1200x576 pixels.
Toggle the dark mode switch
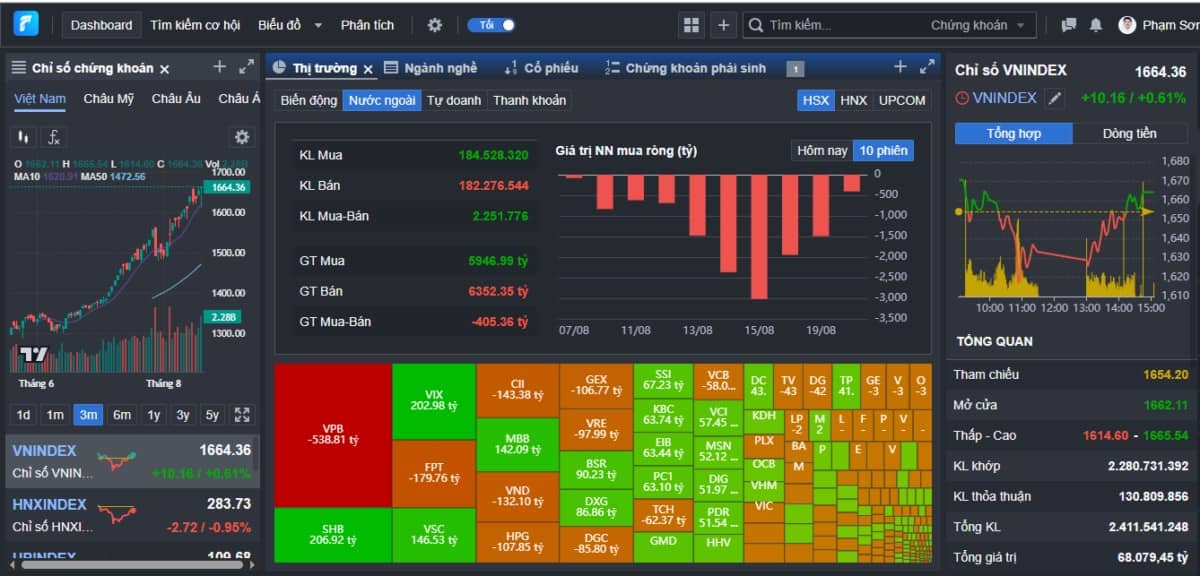(x=497, y=25)
